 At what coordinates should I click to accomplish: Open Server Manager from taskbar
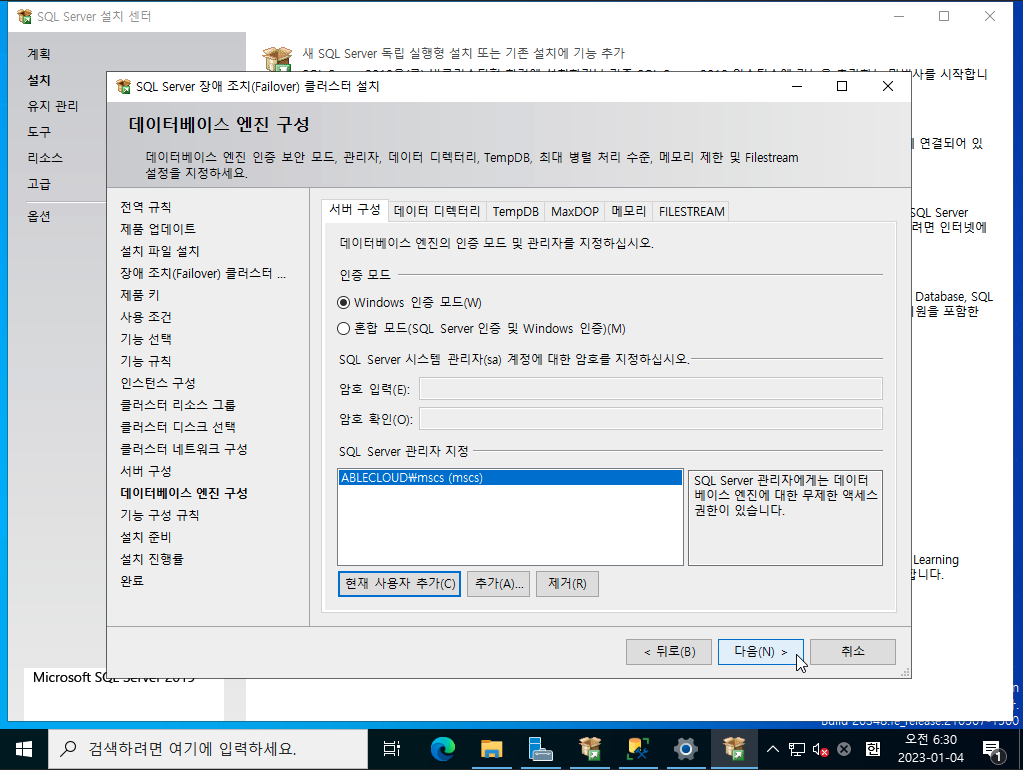coord(540,749)
